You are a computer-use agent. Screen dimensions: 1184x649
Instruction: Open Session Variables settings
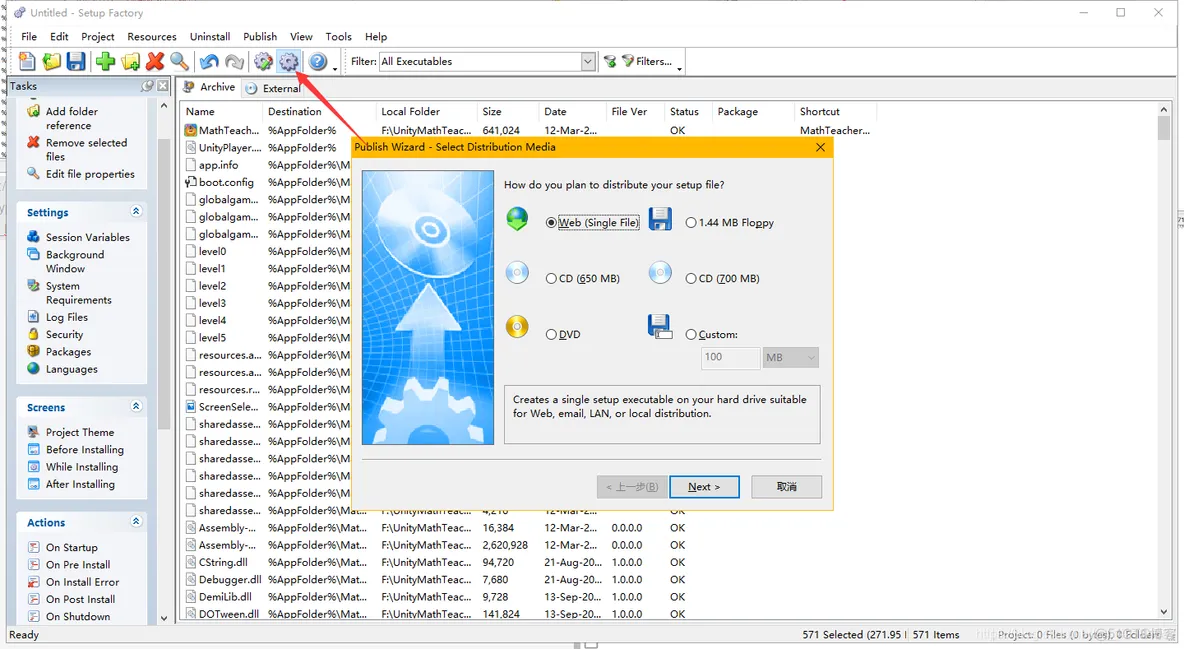tap(88, 237)
